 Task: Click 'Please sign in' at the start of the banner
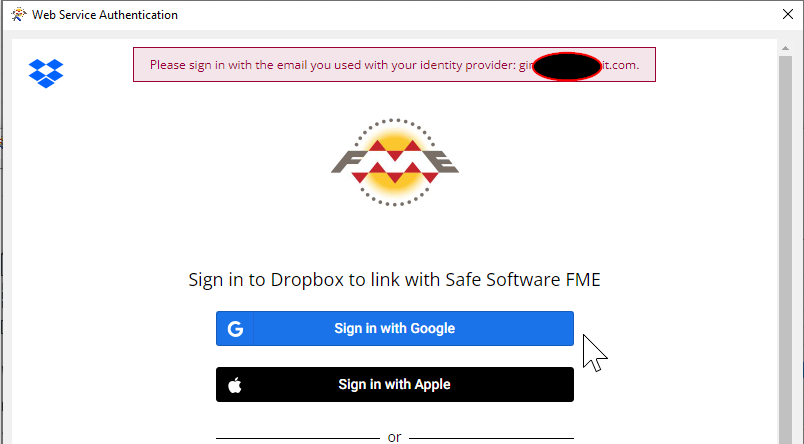point(180,65)
